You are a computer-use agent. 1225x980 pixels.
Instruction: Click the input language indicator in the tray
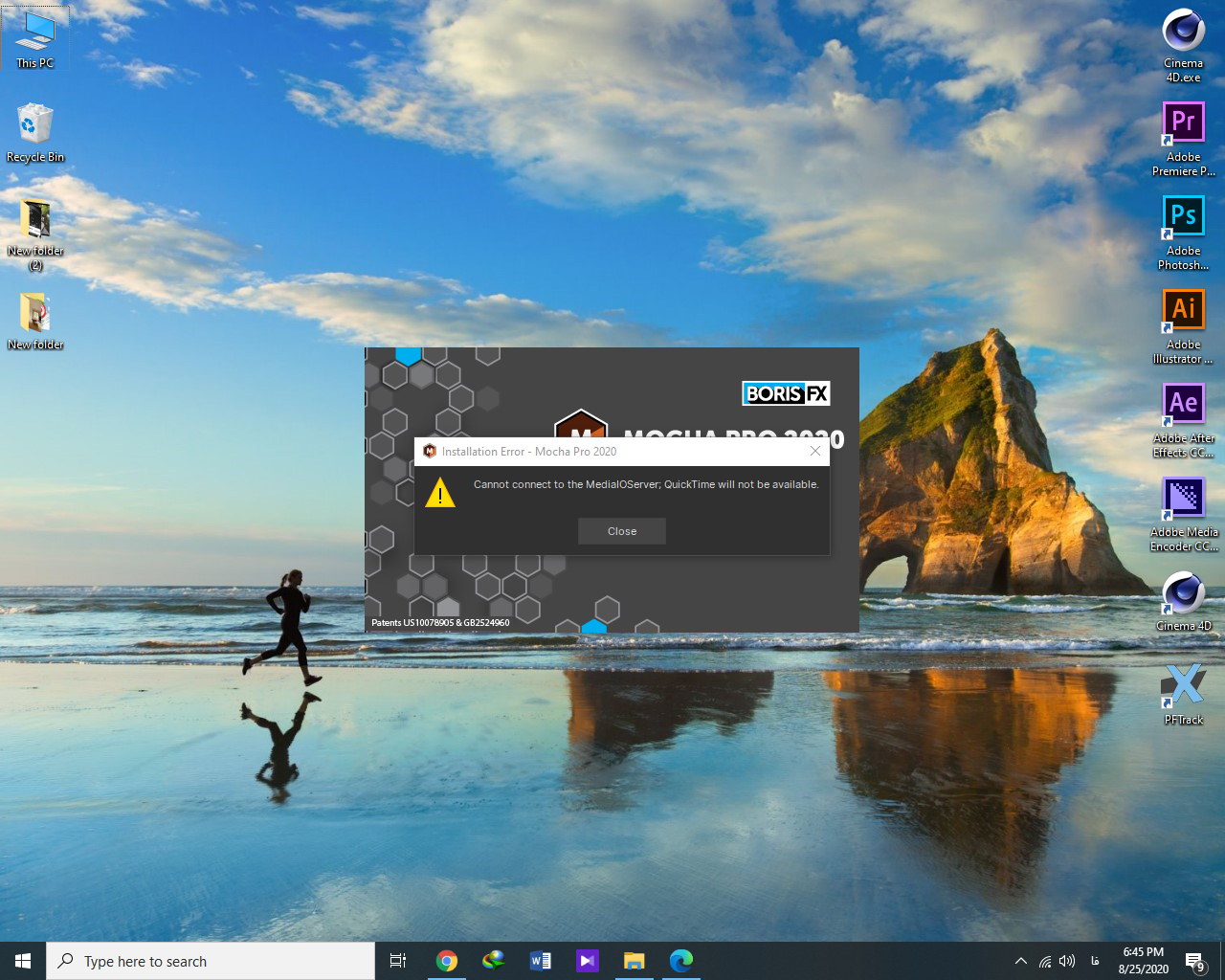[1095, 961]
